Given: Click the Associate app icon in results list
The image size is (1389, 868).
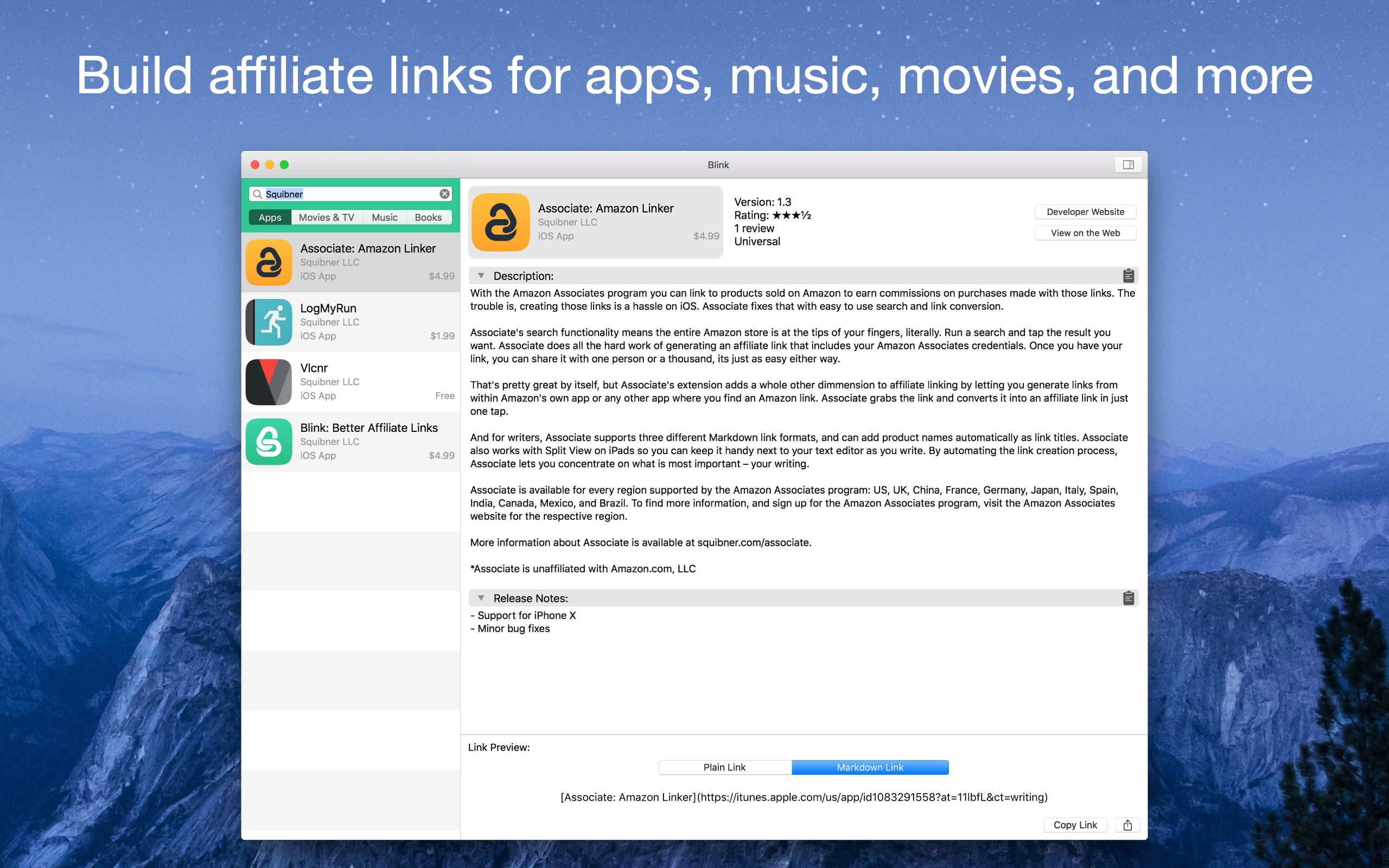Looking at the screenshot, I should 269,263.
